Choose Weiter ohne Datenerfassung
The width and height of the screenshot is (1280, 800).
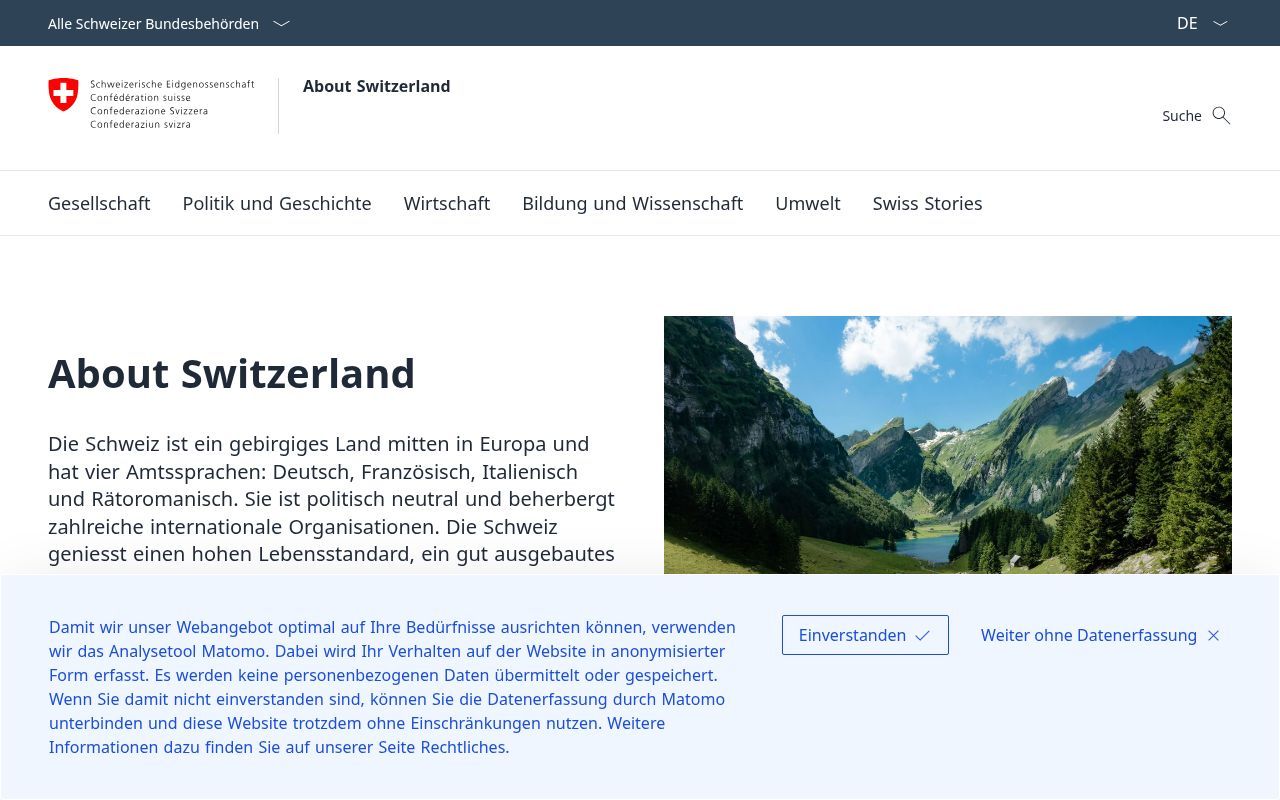pyautogui.click(x=1100, y=635)
